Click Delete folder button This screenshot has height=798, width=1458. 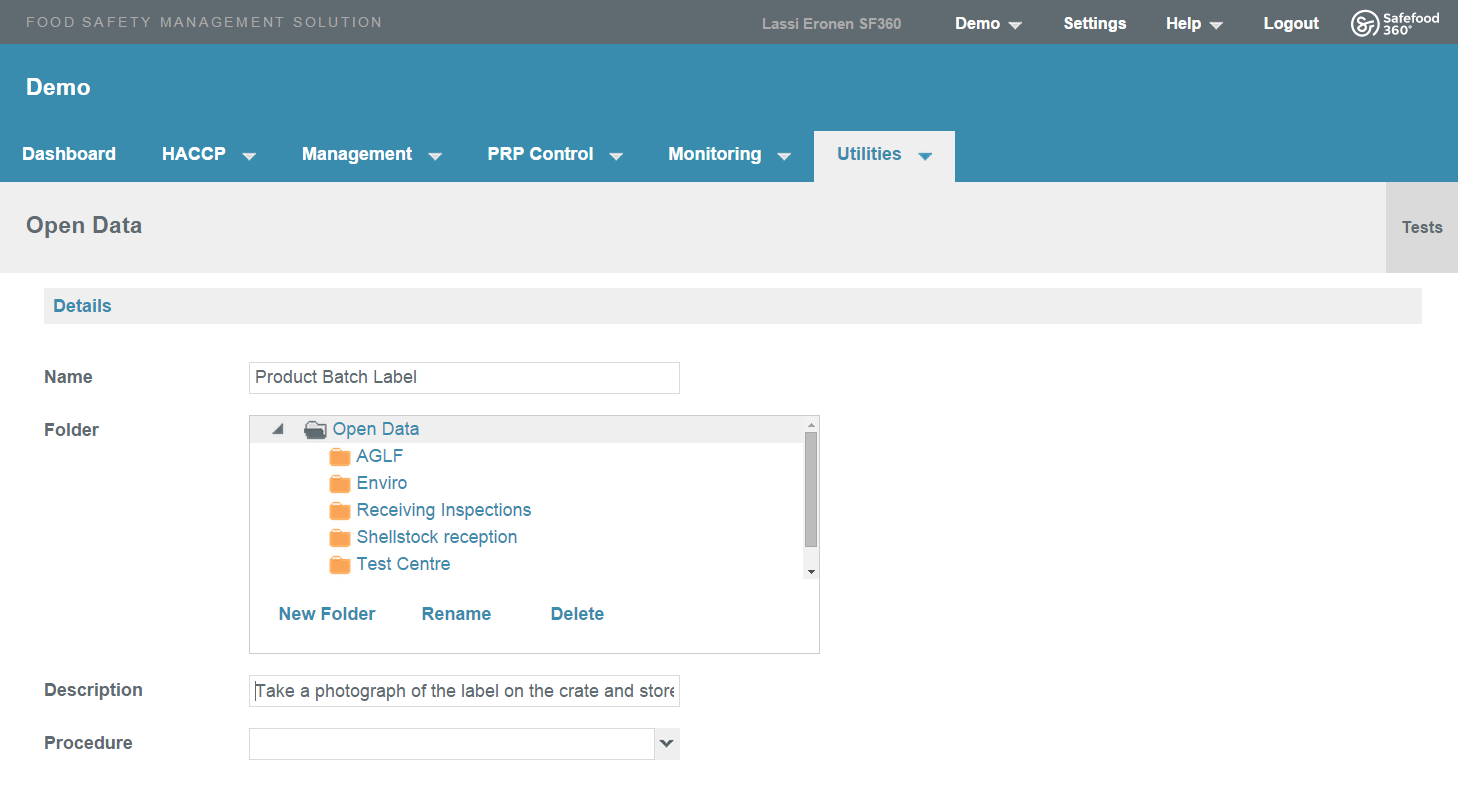coord(577,614)
